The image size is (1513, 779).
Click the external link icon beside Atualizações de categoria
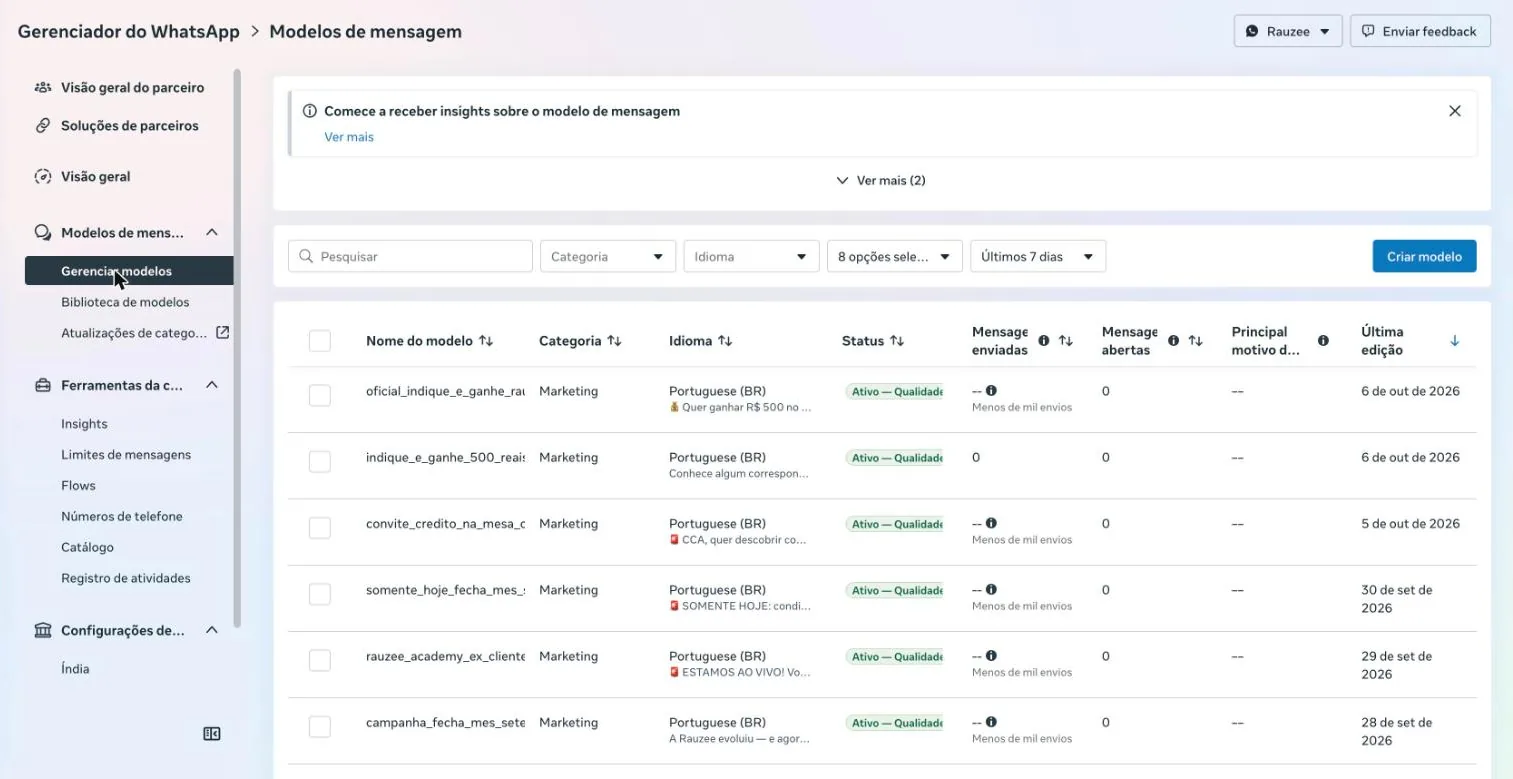pos(223,332)
